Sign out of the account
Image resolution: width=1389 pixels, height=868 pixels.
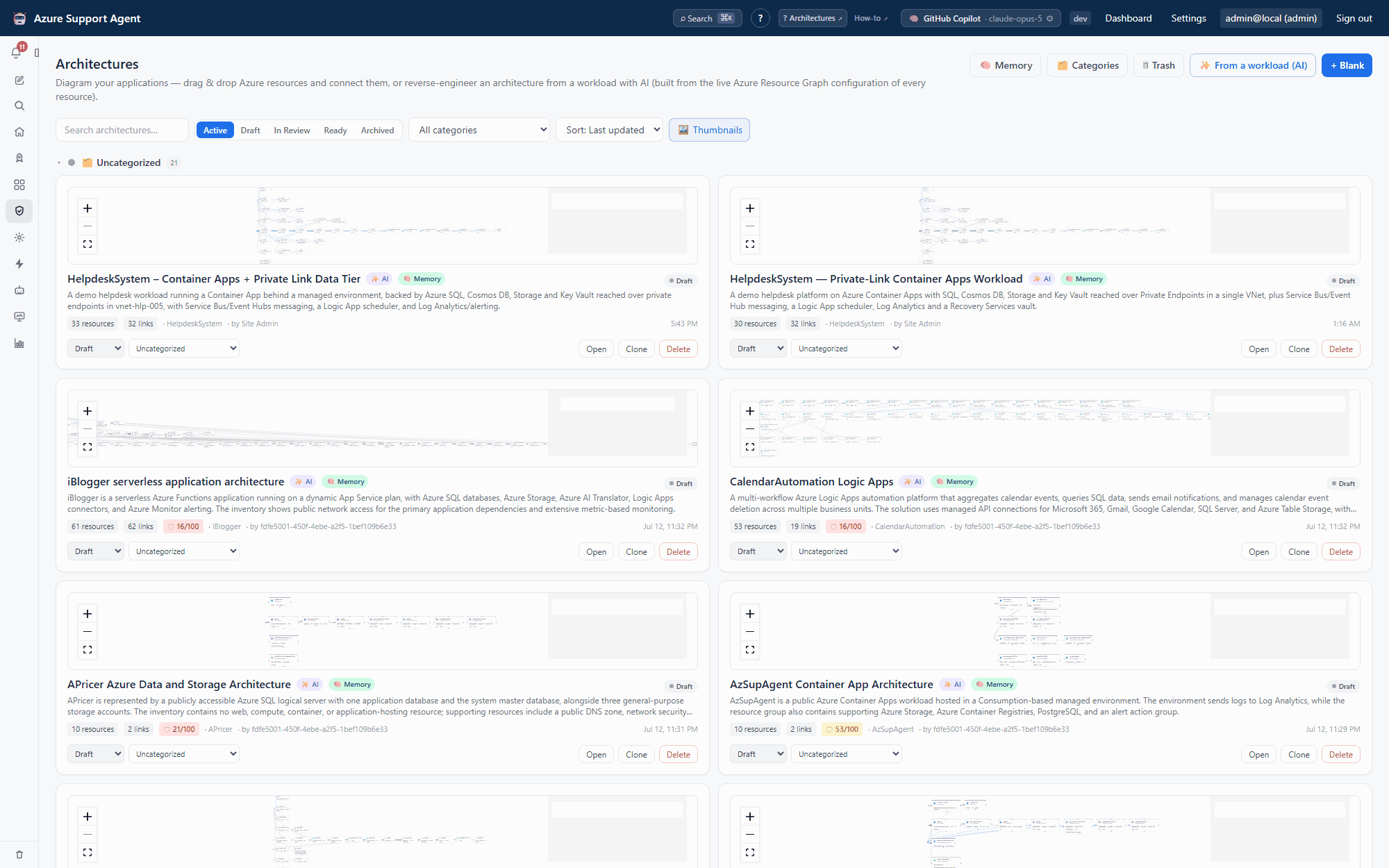[x=1354, y=18]
